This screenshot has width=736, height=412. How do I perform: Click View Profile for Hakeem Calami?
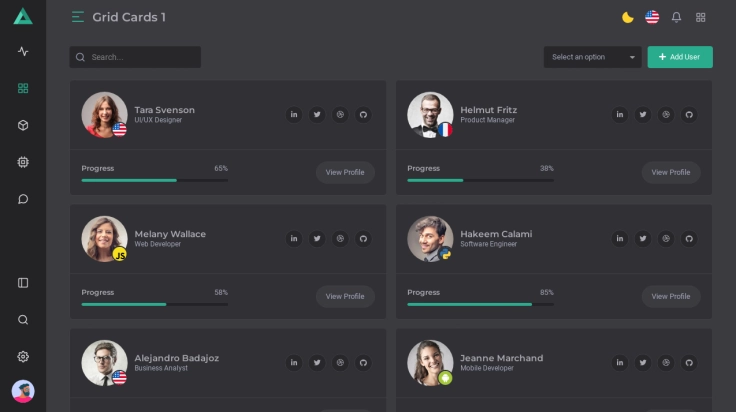click(x=670, y=296)
